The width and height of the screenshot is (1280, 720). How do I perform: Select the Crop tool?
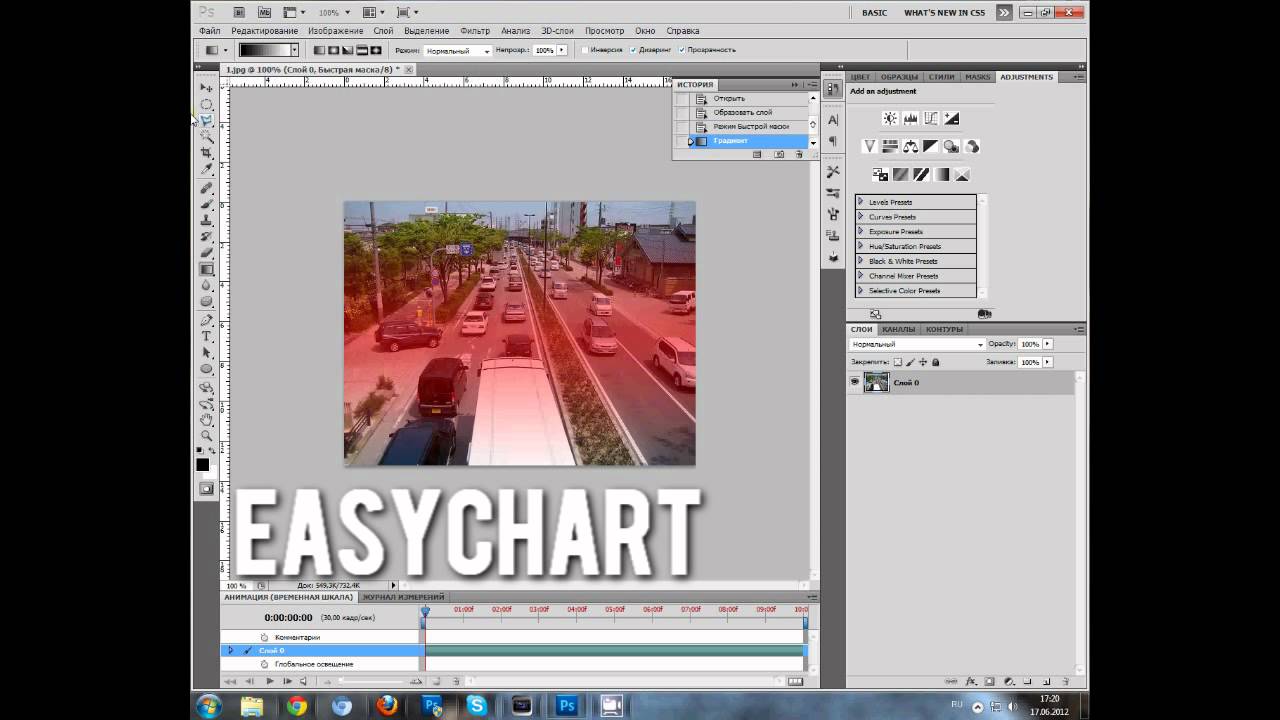[206, 153]
